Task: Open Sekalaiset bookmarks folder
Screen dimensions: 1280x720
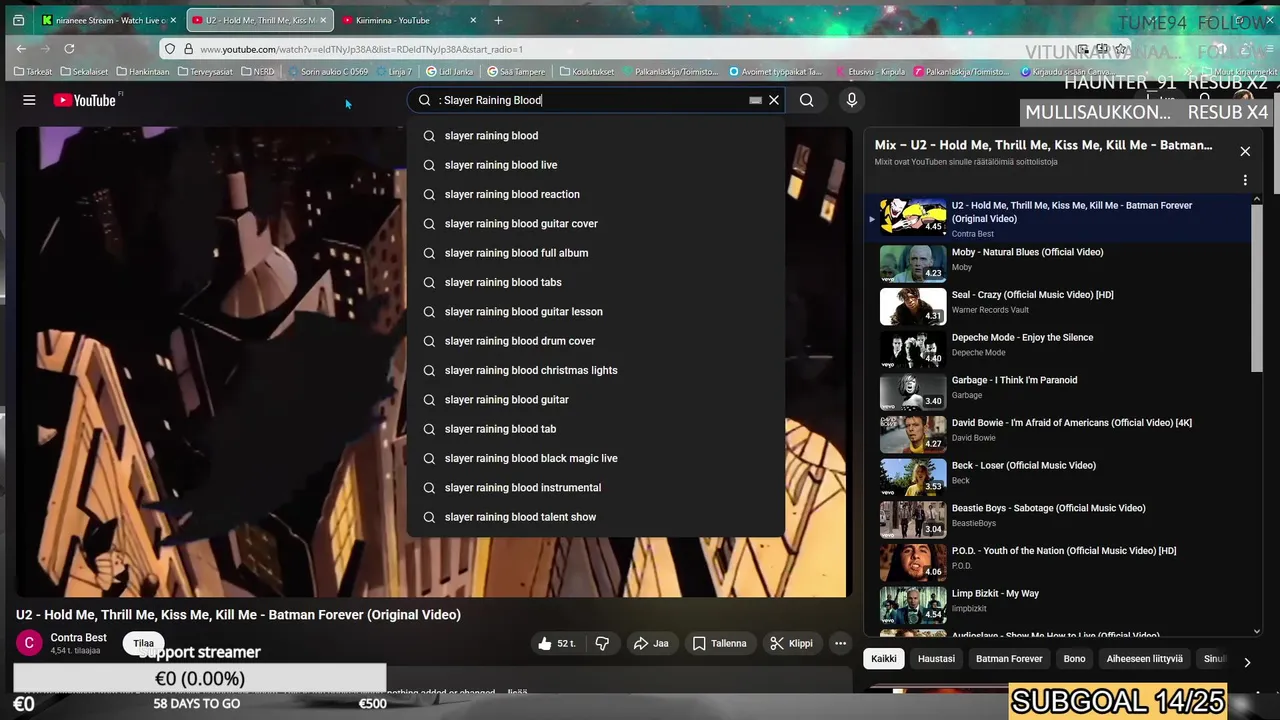Action: [x=84, y=71]
